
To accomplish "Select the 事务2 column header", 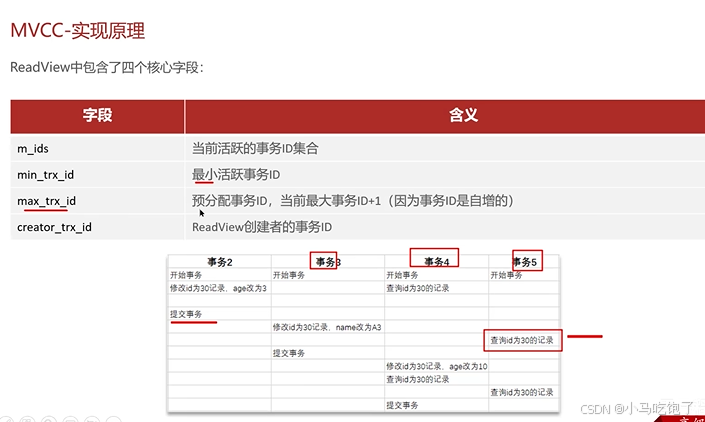I will 220,262.
